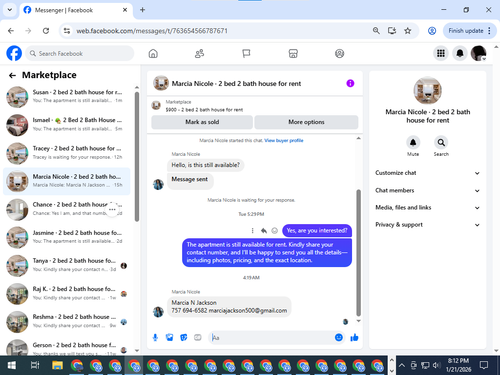Show hidden system tray icons
This screenshot has width=500, height=375.
click(402, 365)
